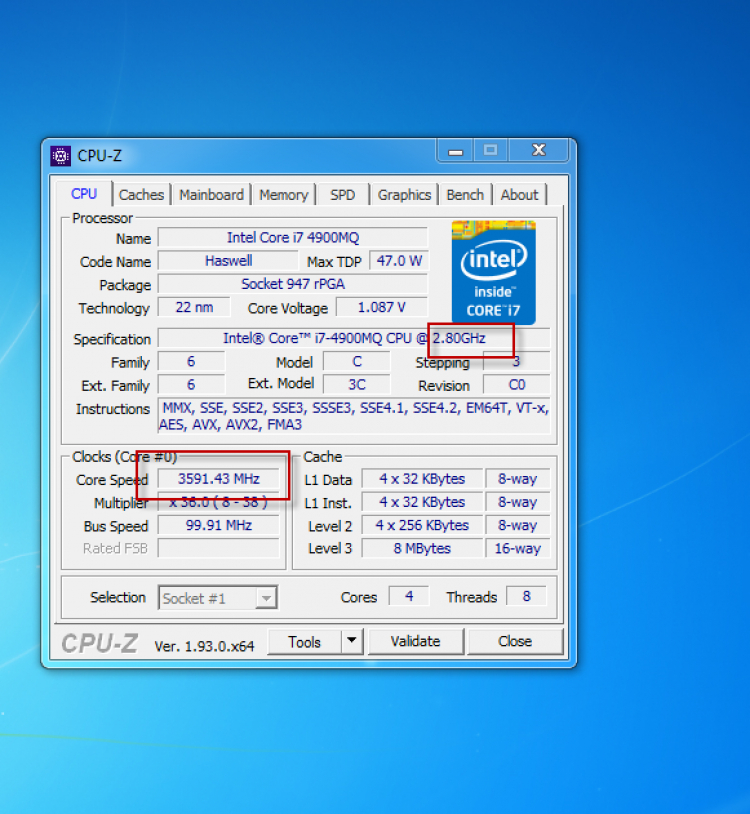Show the About tab
This screenshot has height=814, width=750.
click(519, 195)
